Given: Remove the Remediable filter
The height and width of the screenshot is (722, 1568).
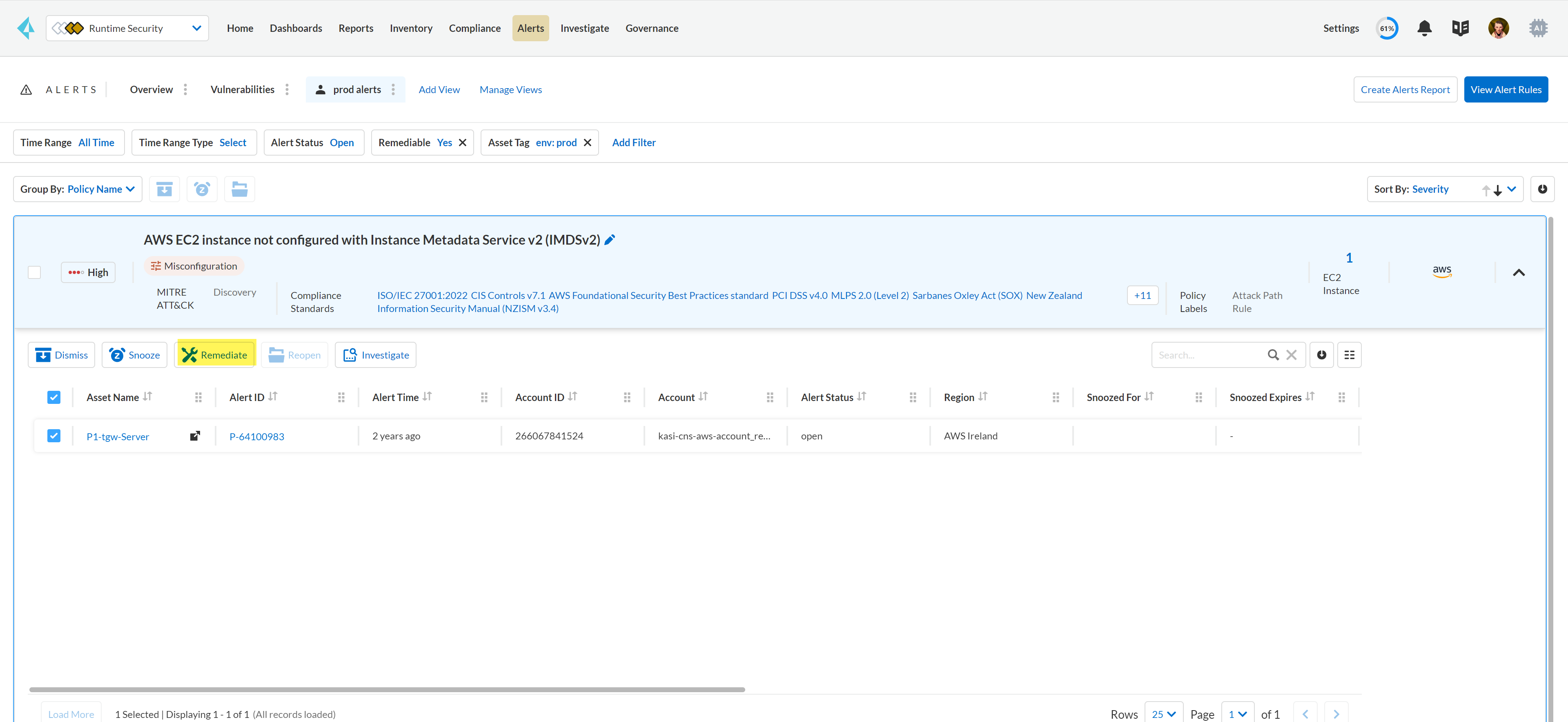Looking at the screenshot, I should 463,143.
